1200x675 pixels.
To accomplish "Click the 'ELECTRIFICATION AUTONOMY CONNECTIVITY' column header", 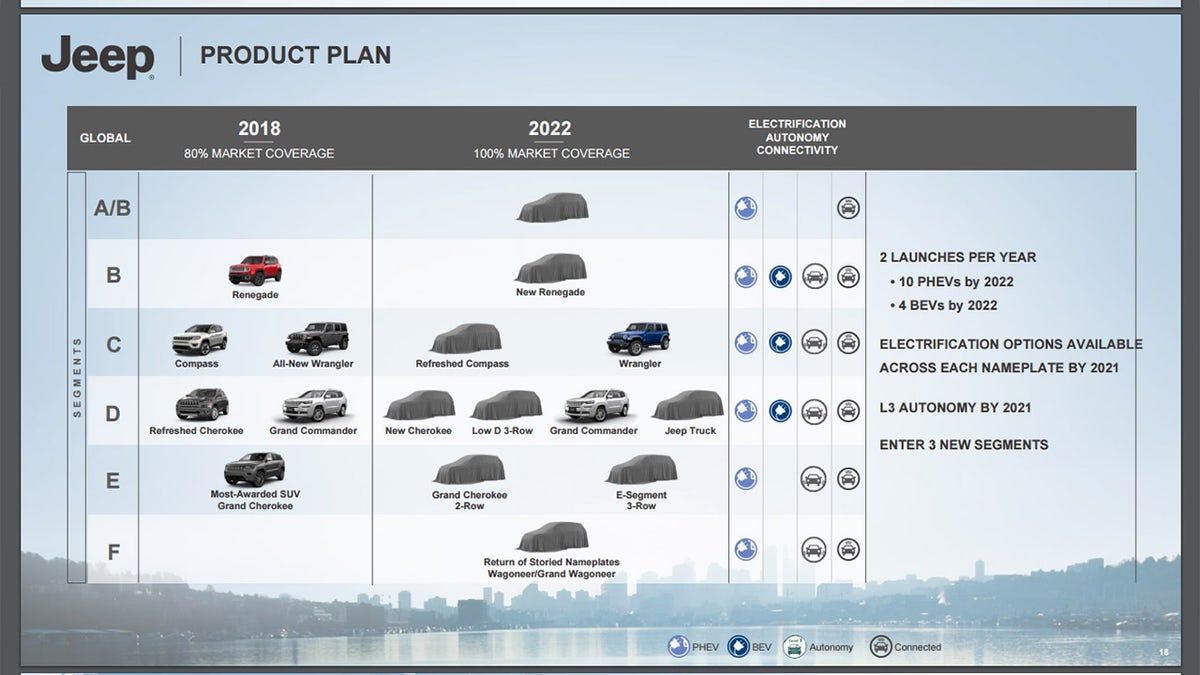I will click(797, 137).
